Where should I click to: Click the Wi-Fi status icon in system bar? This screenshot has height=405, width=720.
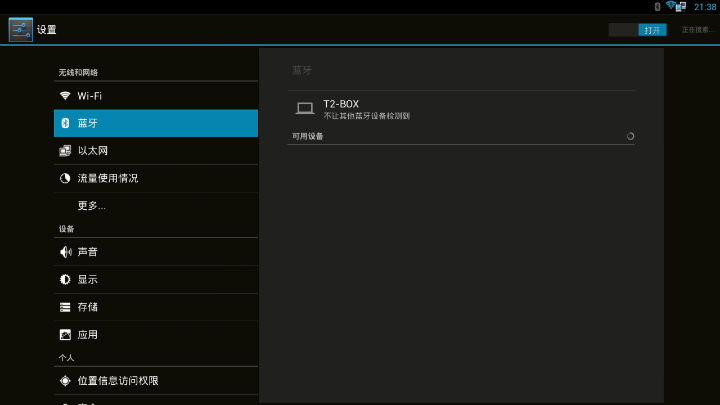click(x=671, y=6)
